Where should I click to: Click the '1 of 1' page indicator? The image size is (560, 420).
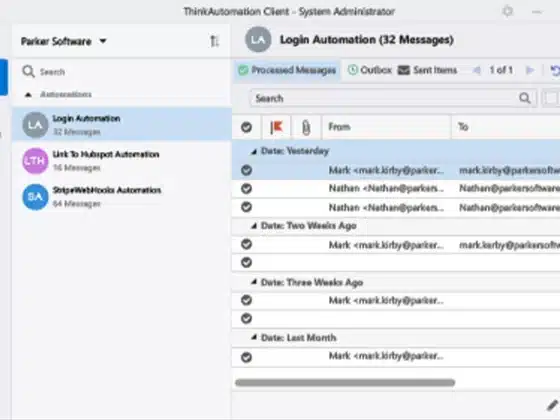pos(501,70)
